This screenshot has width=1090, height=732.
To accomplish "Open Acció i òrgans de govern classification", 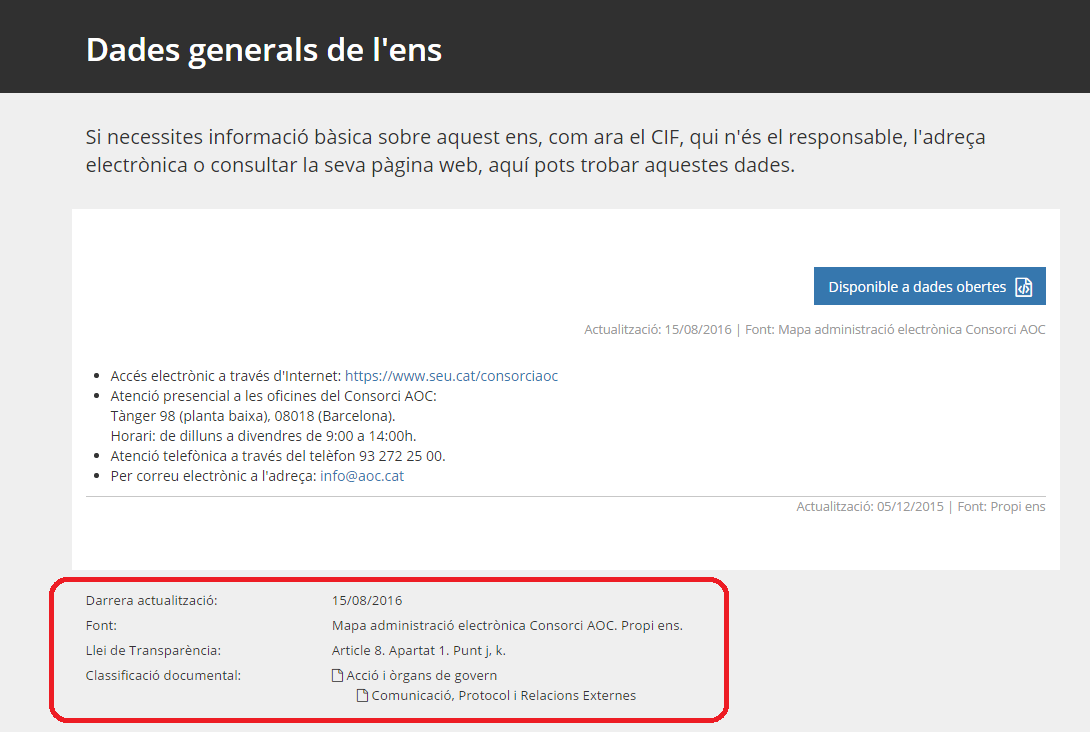I will [421, 676].
